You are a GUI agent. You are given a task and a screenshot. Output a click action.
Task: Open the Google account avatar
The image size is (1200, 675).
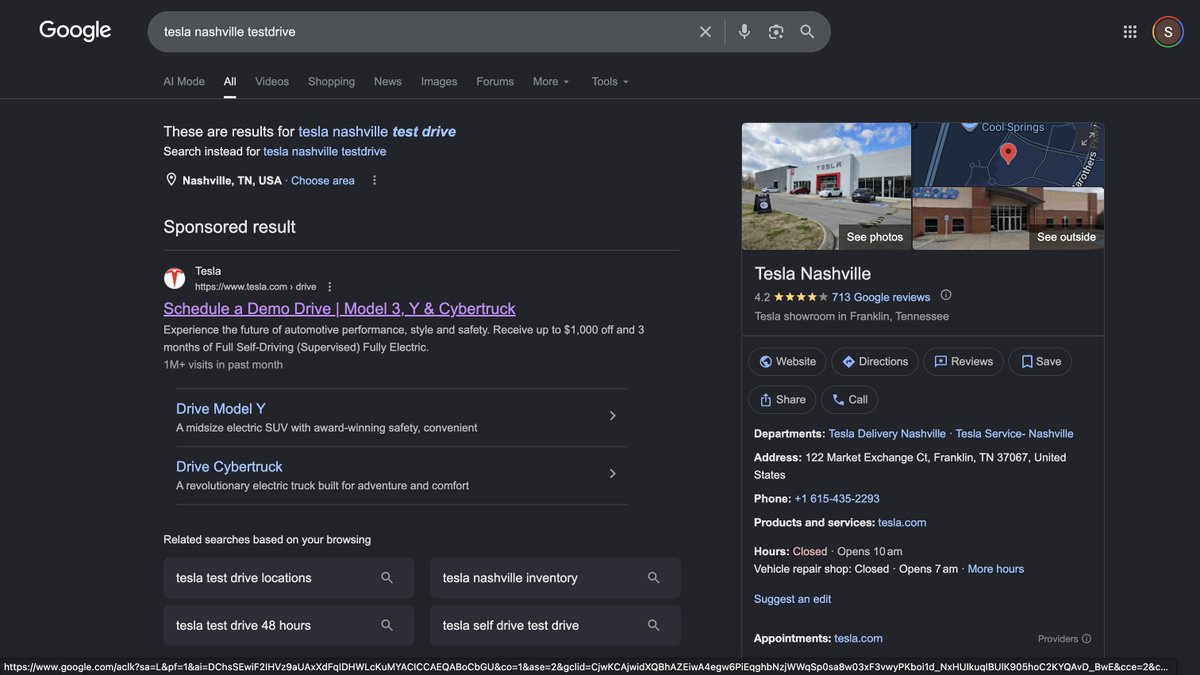(x=1168, y=32)
